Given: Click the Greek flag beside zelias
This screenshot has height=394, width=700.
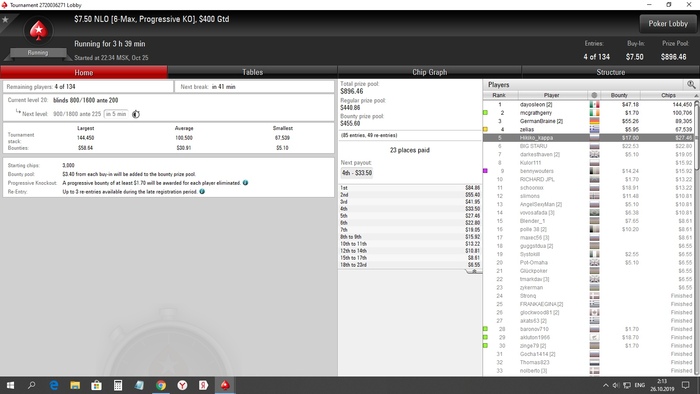Looking at the screenshot, I should tap(594, 129).
